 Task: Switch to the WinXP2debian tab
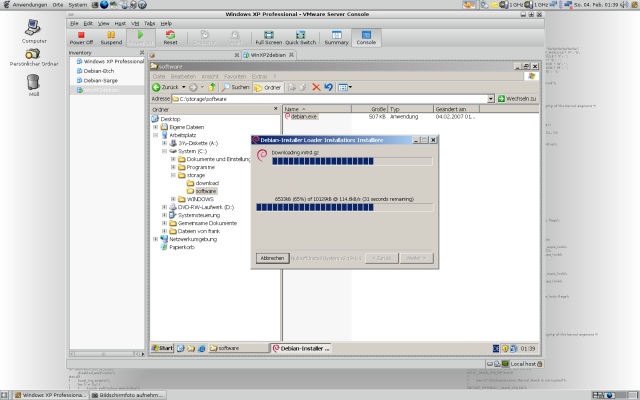[x=268, y=55]
